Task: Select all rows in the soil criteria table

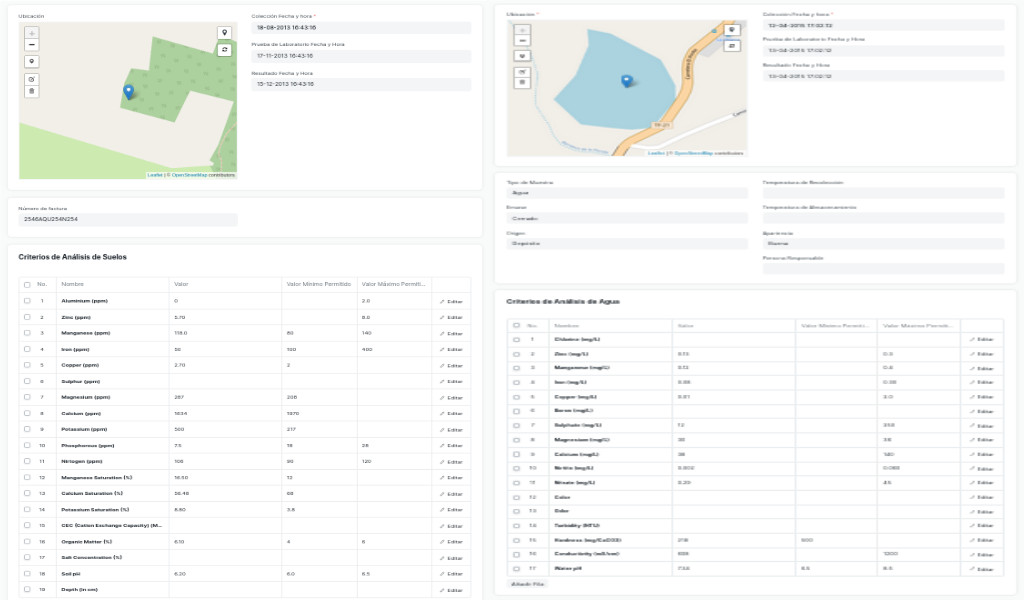Action: pyautogui.click(x=27, y=284)
